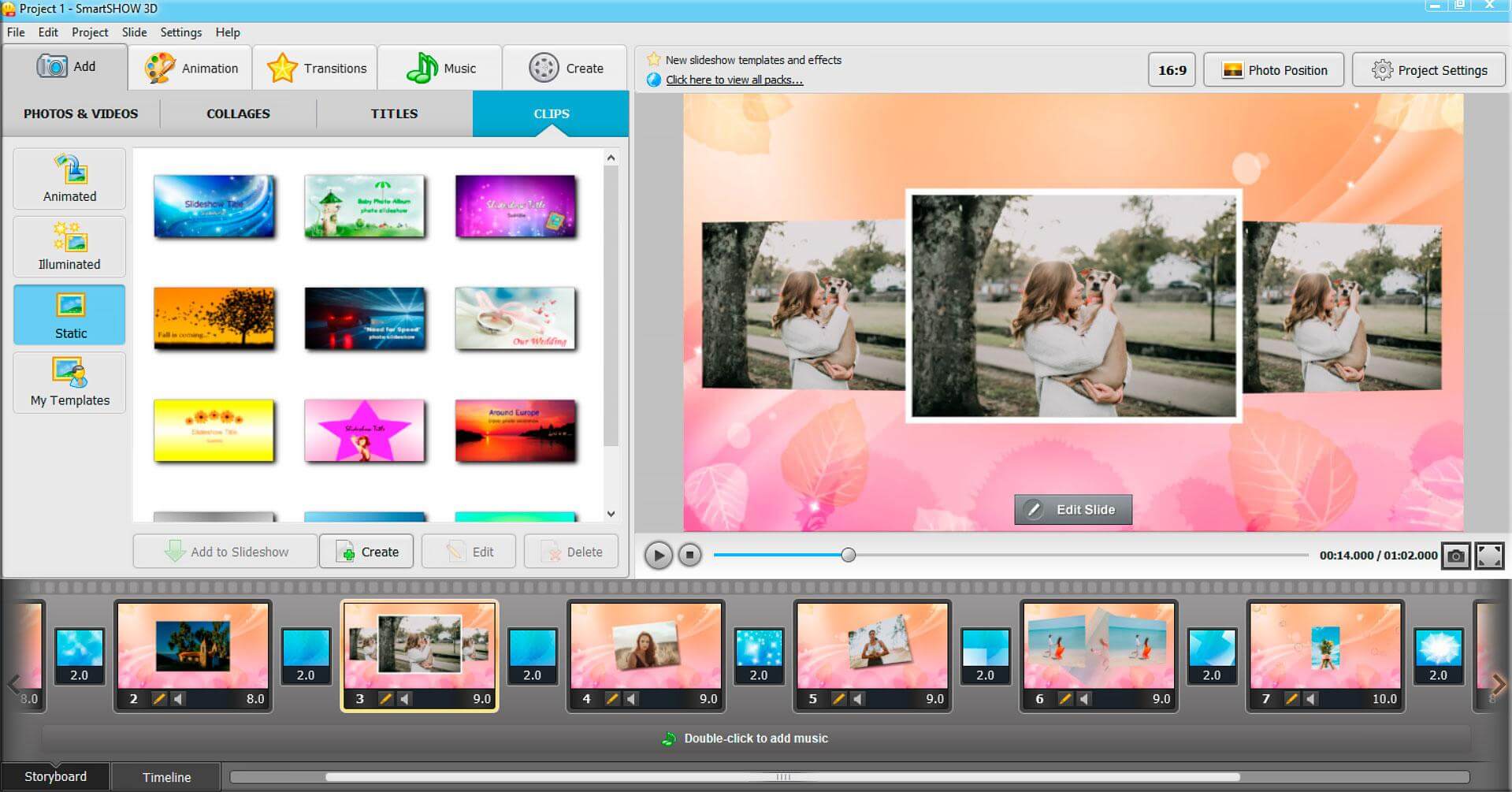1512x792 pixels.
Task: Click the pencil edit icon on slide 3
Action: pyautogui.click(x=385, y=698)
